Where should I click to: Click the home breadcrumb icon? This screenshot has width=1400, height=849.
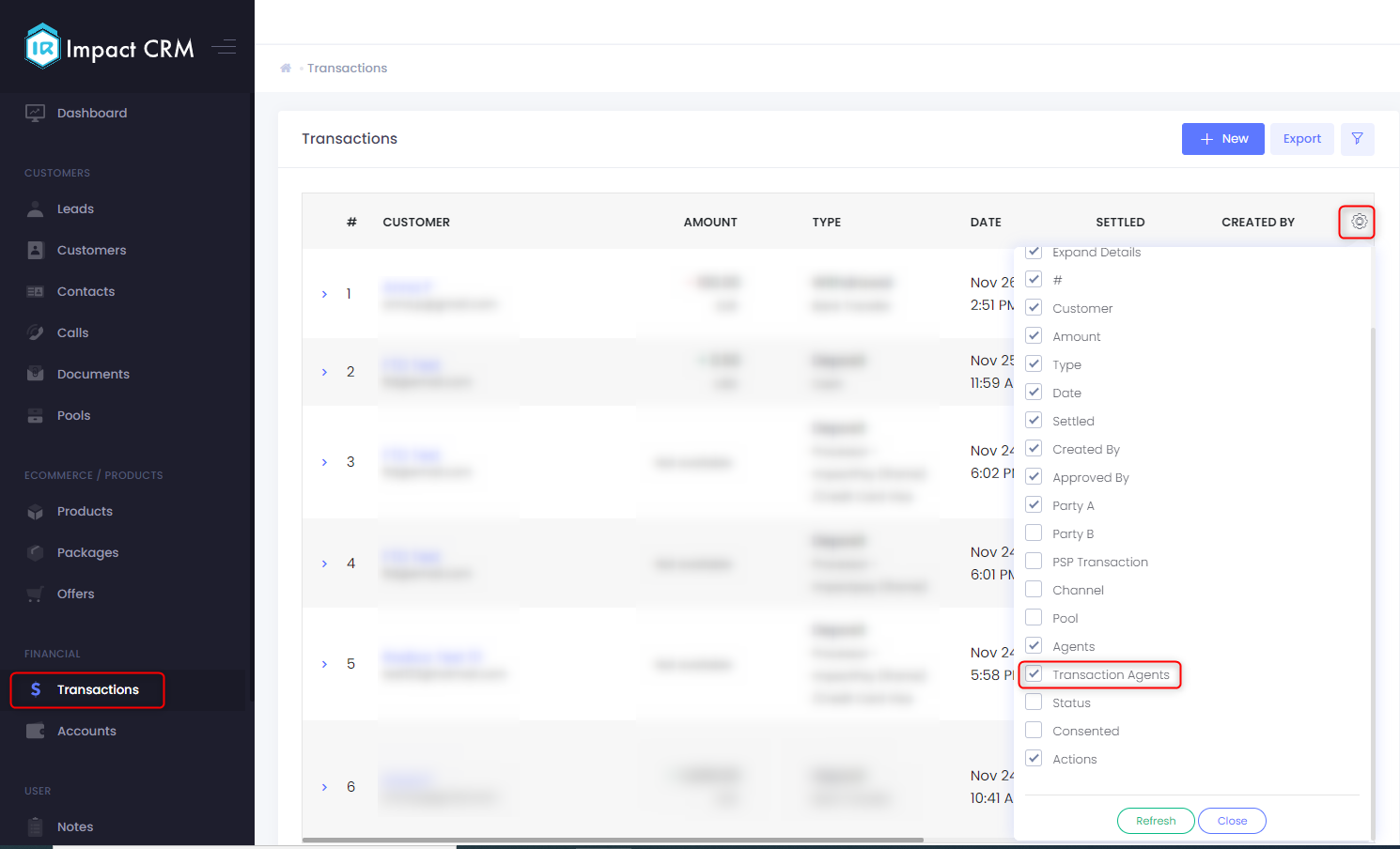pyautogui.click(x=286, y=68)
